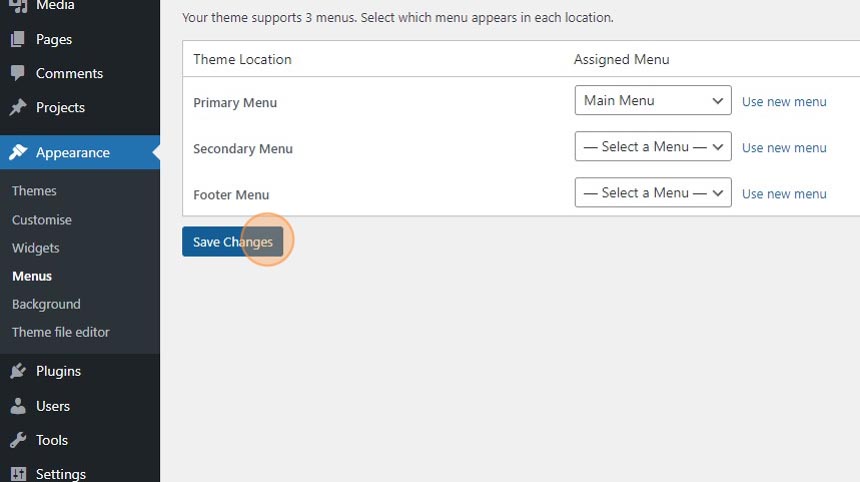Open the Secondary Menu select dropdown
Screen dimensions: 860x482
(x=653, y=147)
